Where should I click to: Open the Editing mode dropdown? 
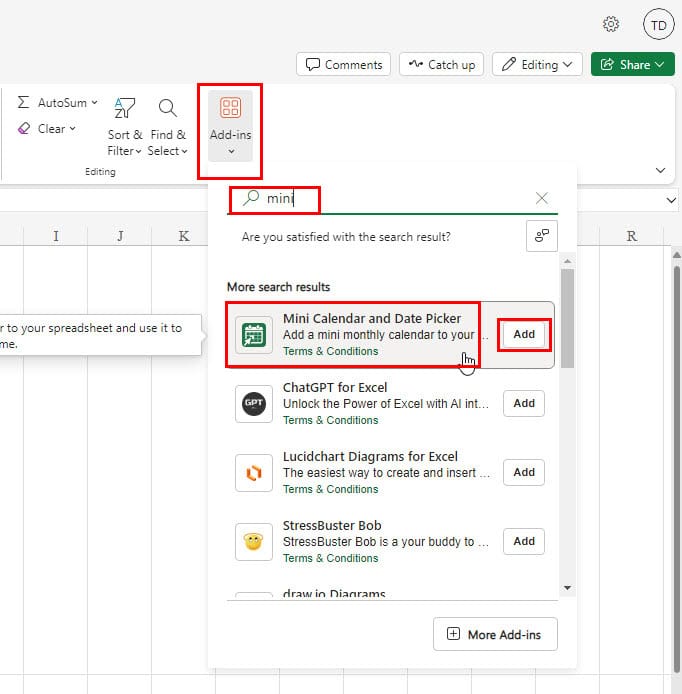(537, 65)
